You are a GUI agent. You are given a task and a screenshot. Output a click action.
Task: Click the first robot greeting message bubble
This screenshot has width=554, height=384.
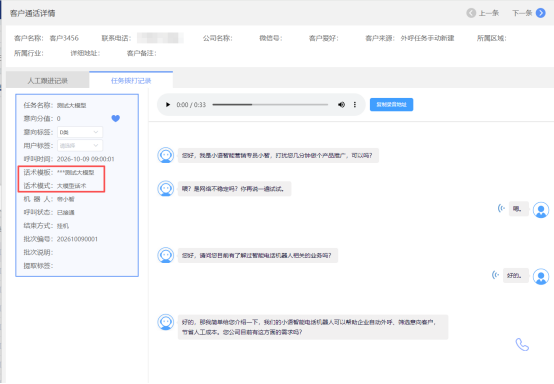click(278, 155)
